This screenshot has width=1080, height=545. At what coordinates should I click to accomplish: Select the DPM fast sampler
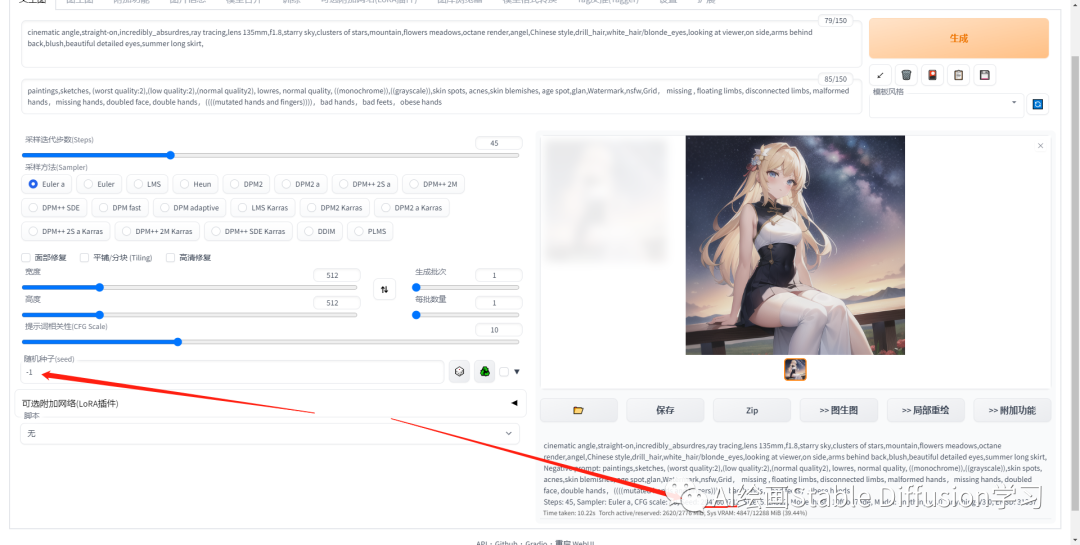(120, 207)
